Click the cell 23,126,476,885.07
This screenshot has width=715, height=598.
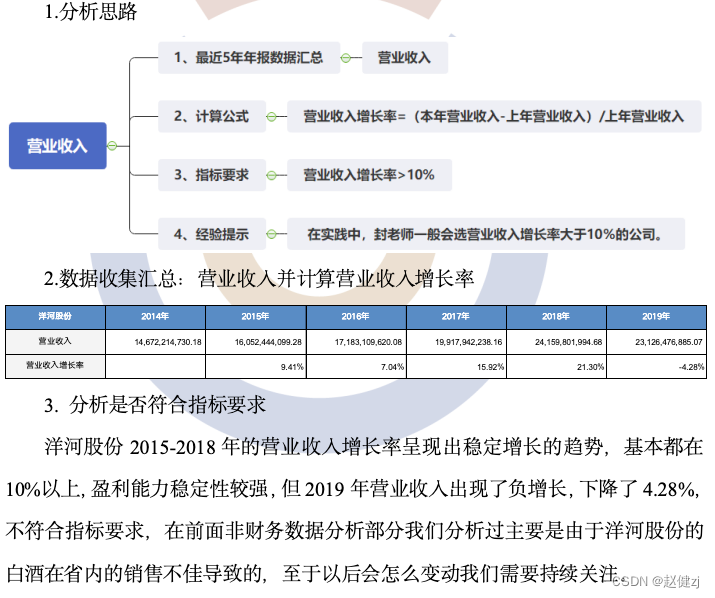pyautogui.click(x=656, y=342)
